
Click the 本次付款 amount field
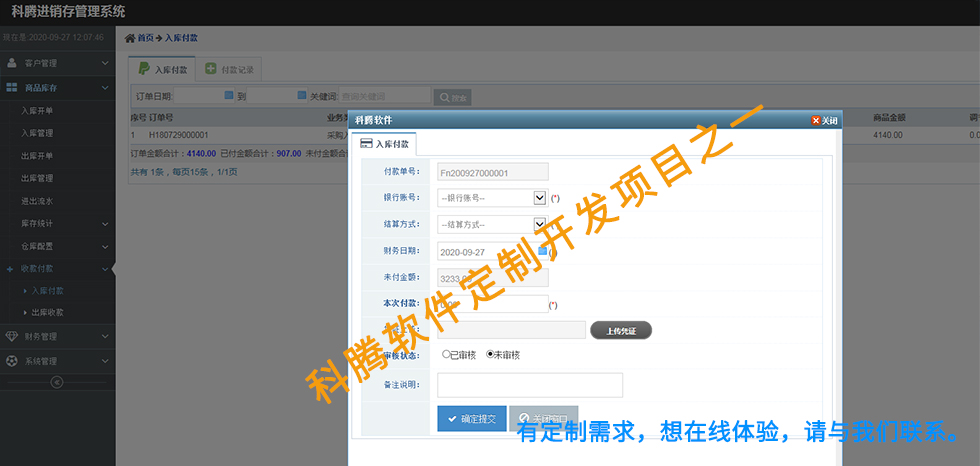coord(492,304)
